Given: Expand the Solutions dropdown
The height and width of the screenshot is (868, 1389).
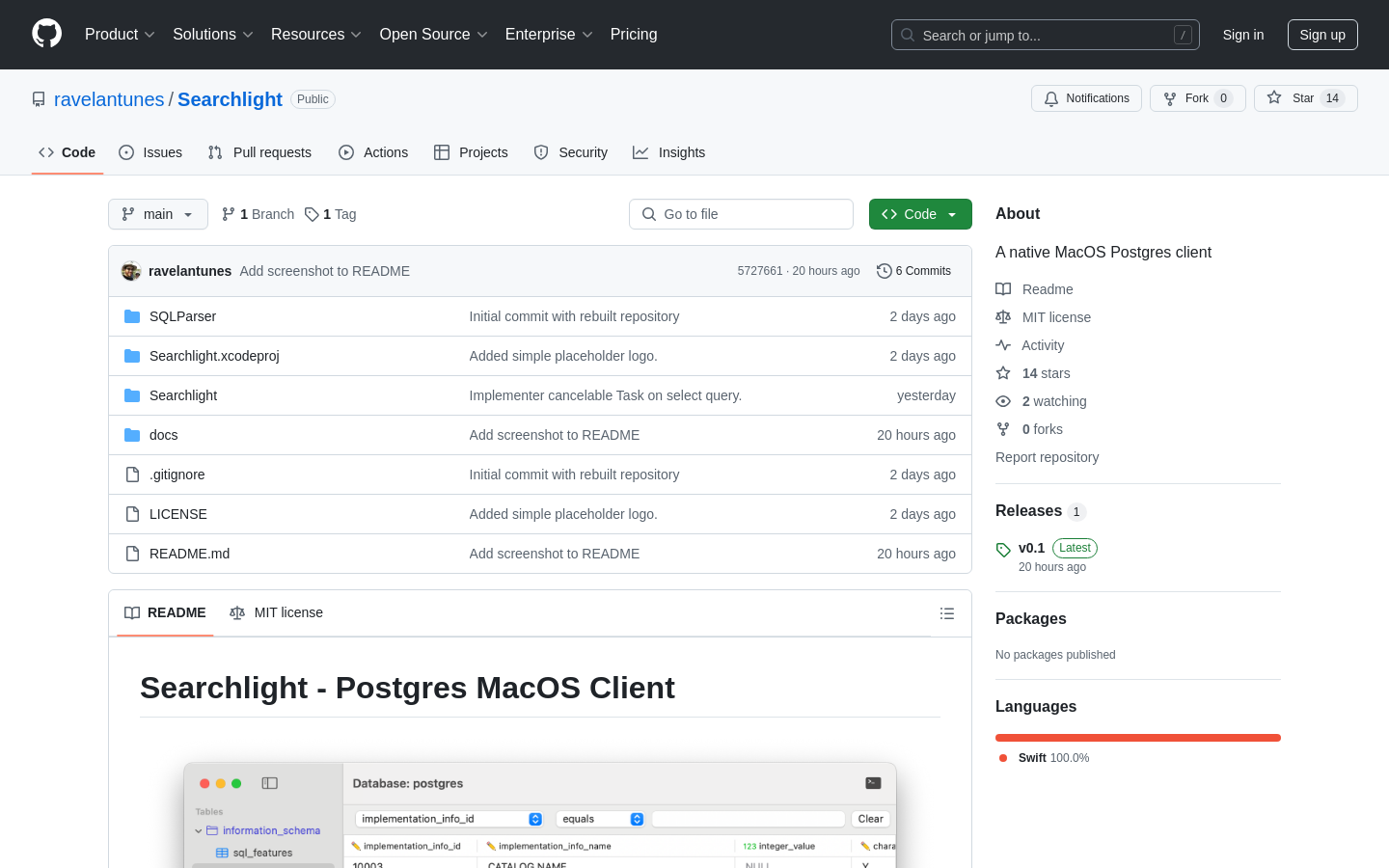Looking at the screenshot, I should pyautogui.click(x=212, y=34).
